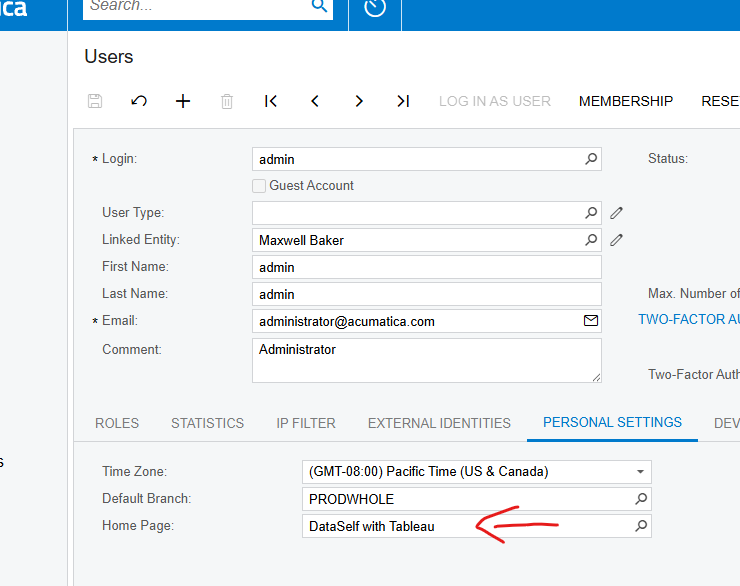Expand the Time Zone dropdown

640,472
